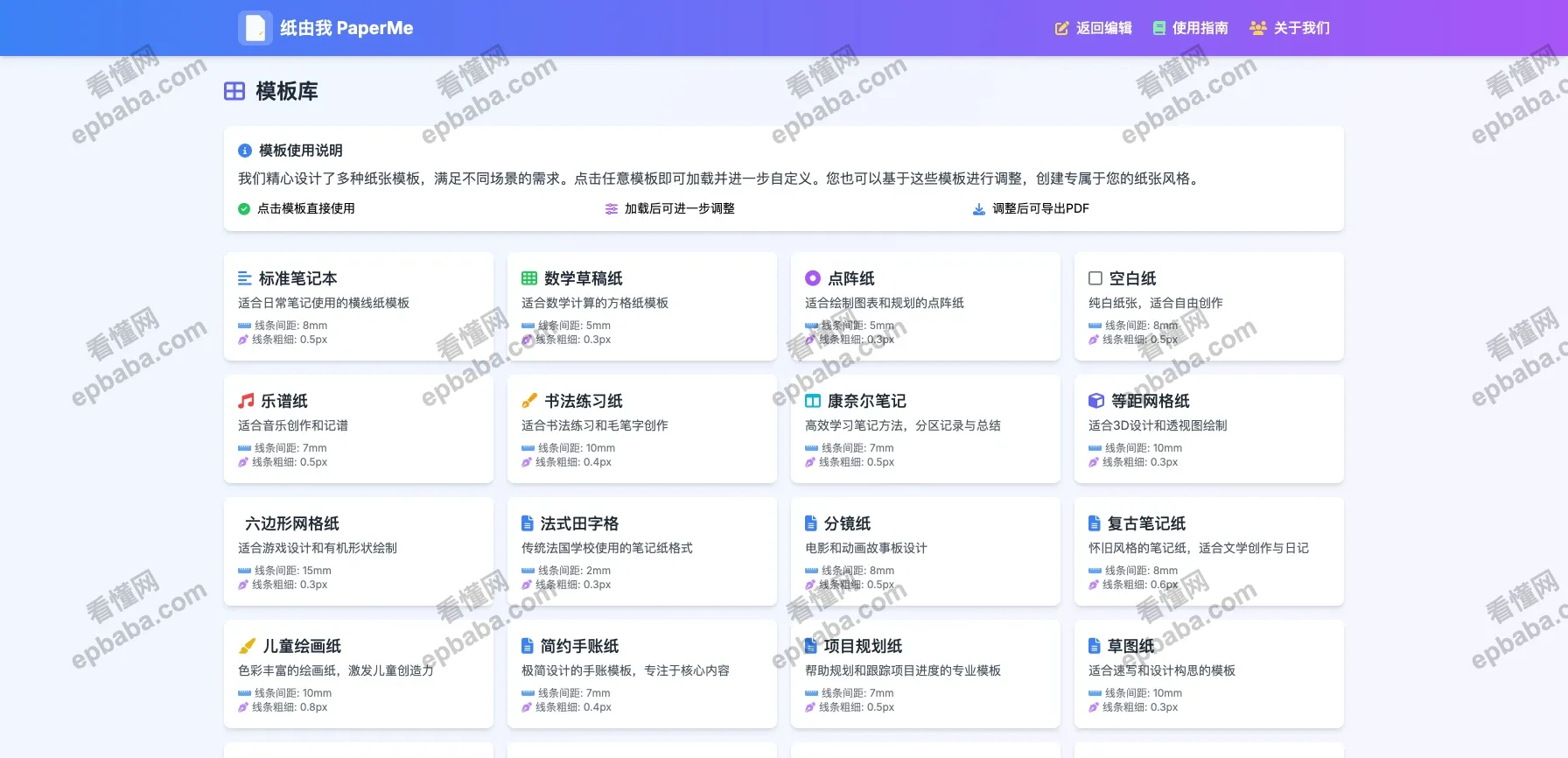Click the PaperMe logo icon
1568x758 pixels.
tap(255, 28)
